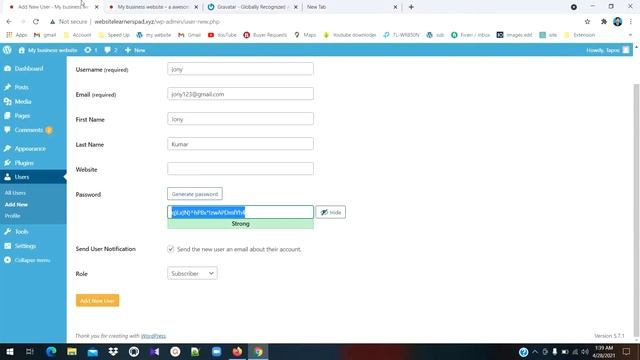The image size is (640, 360).
Task: Go to All Users submenu
Action: [x=16, y=193]
